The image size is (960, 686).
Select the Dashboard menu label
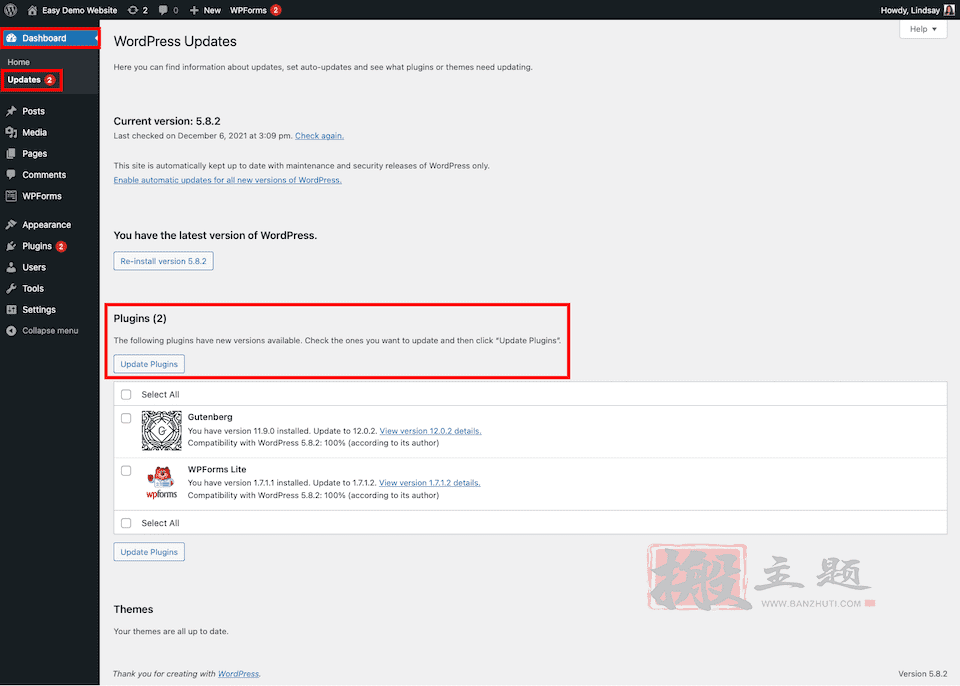44,38
